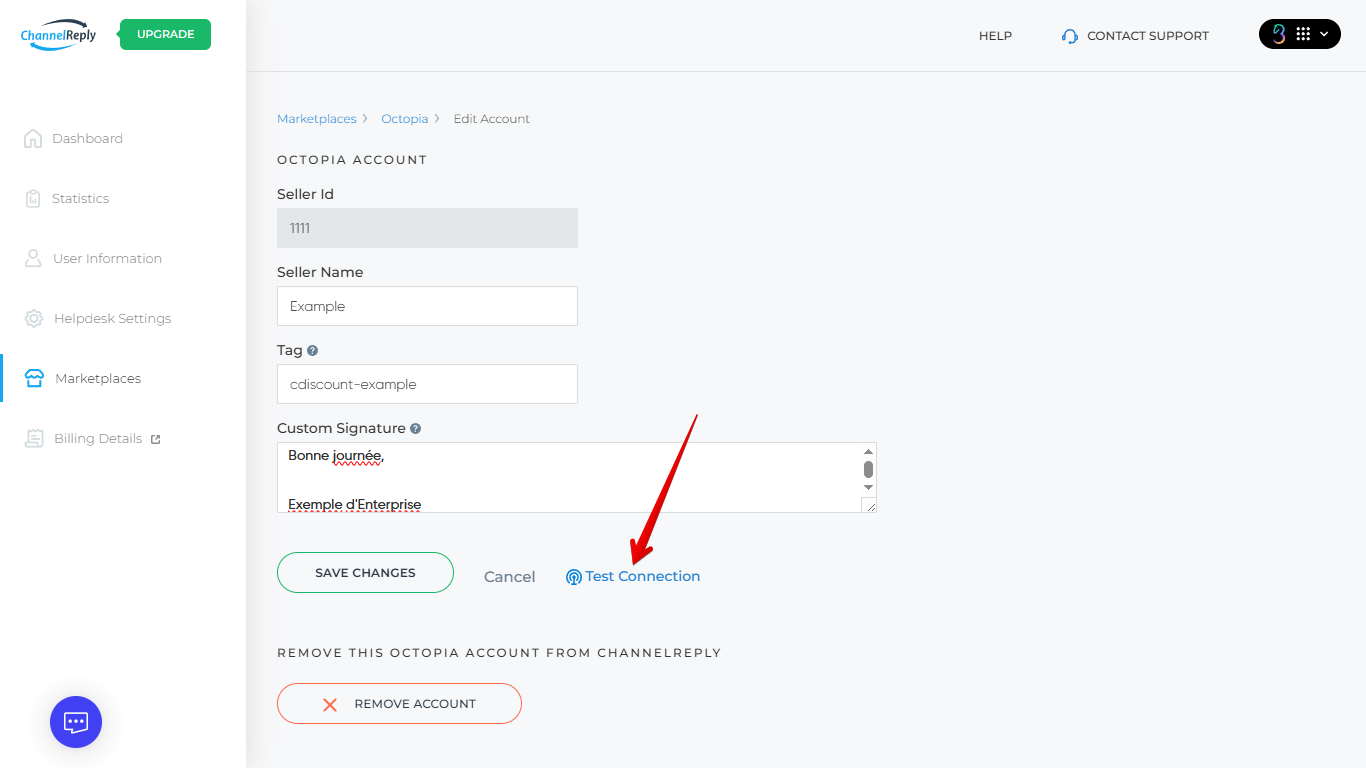Expand the account dropdown chevron
The height and width of the screenshot is (768, 1366).
pos(1324,34)
